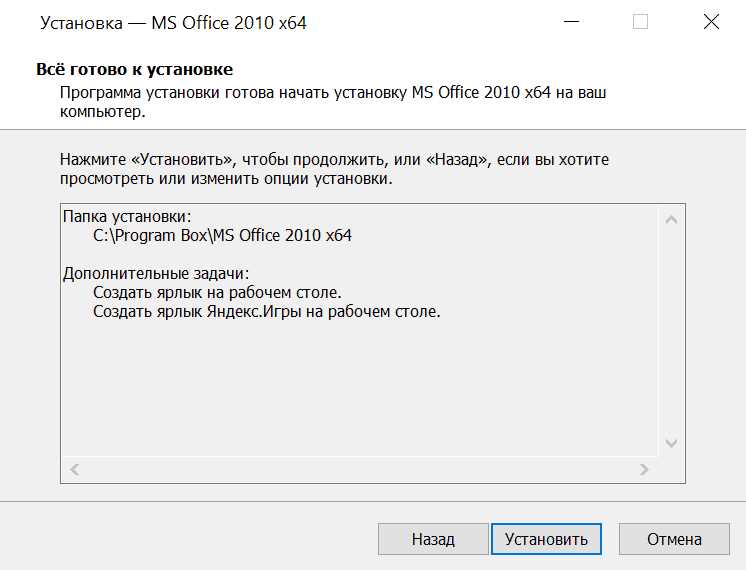Click the summary box scroll-left arrow
This screenshot has width=746, height=570.
point(75,469)
